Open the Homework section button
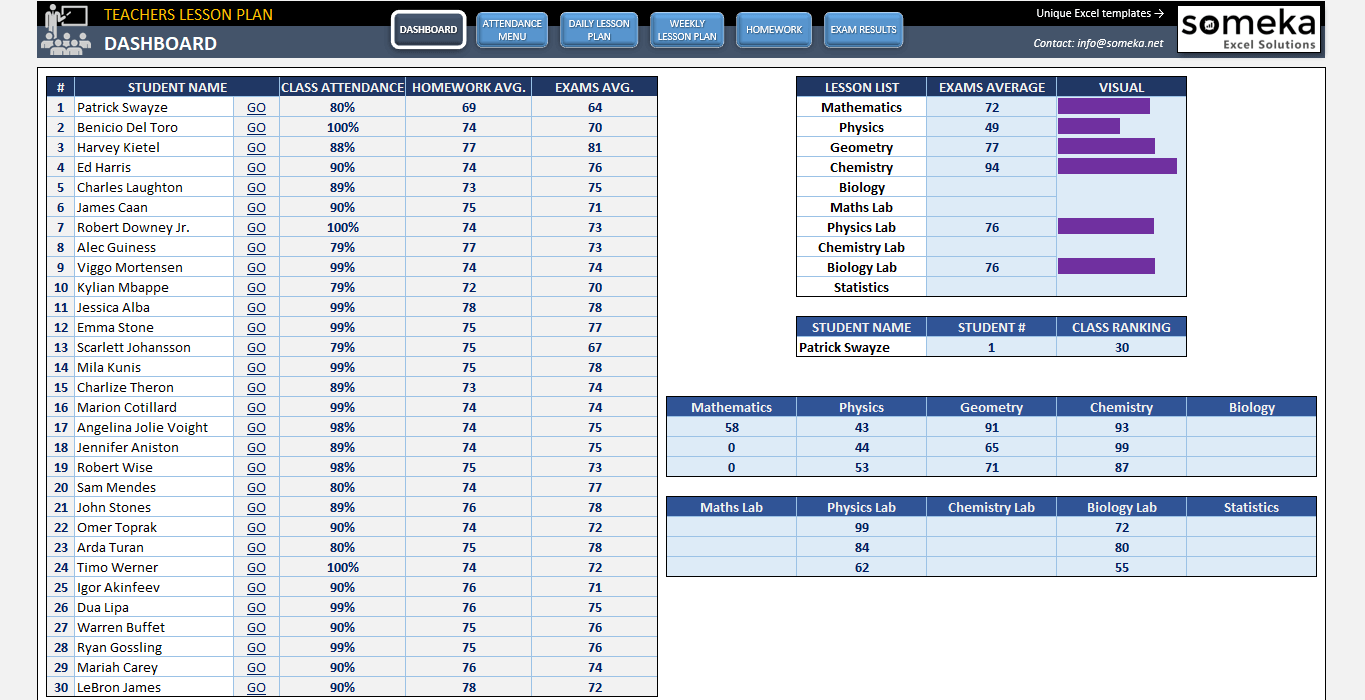The width and height of the screenshot is (1365, 700). 774,30
